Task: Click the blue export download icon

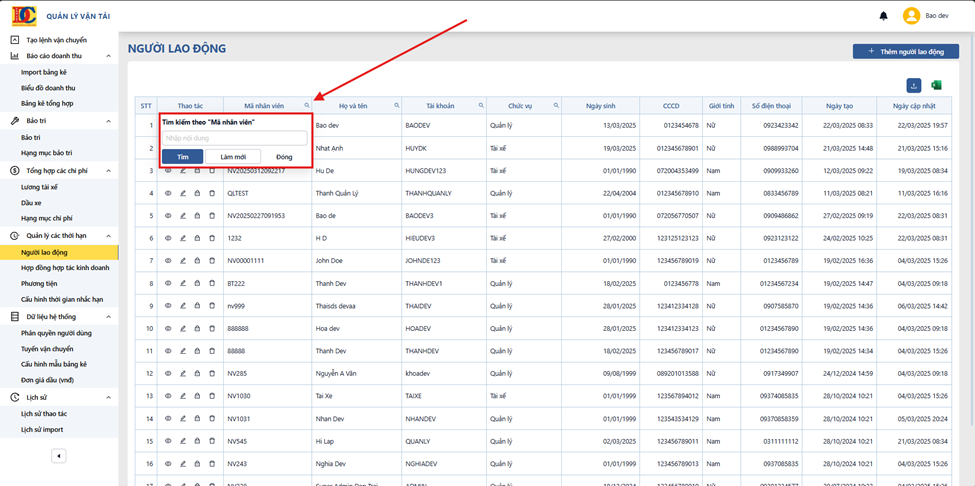Action: click(914, 85)
